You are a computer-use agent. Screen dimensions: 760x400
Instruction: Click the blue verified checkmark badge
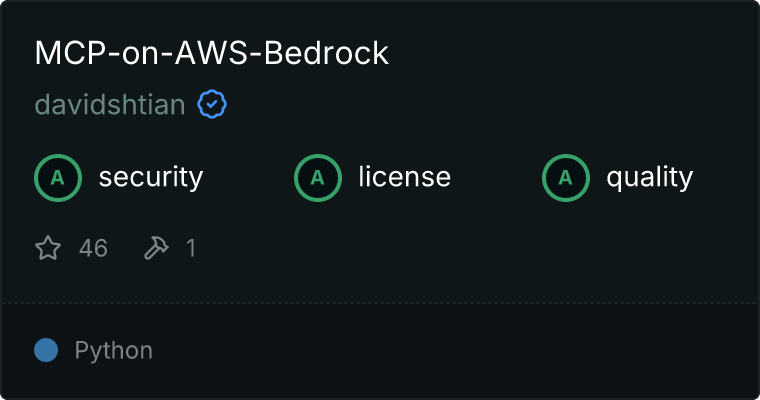click(212, 104)
